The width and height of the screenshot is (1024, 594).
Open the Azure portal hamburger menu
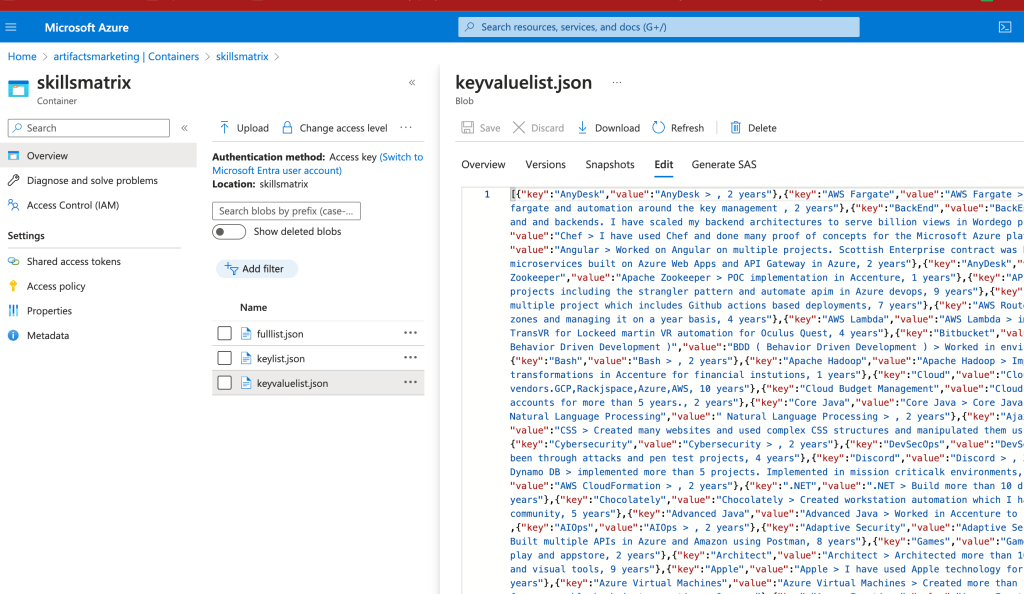point(10,27)
